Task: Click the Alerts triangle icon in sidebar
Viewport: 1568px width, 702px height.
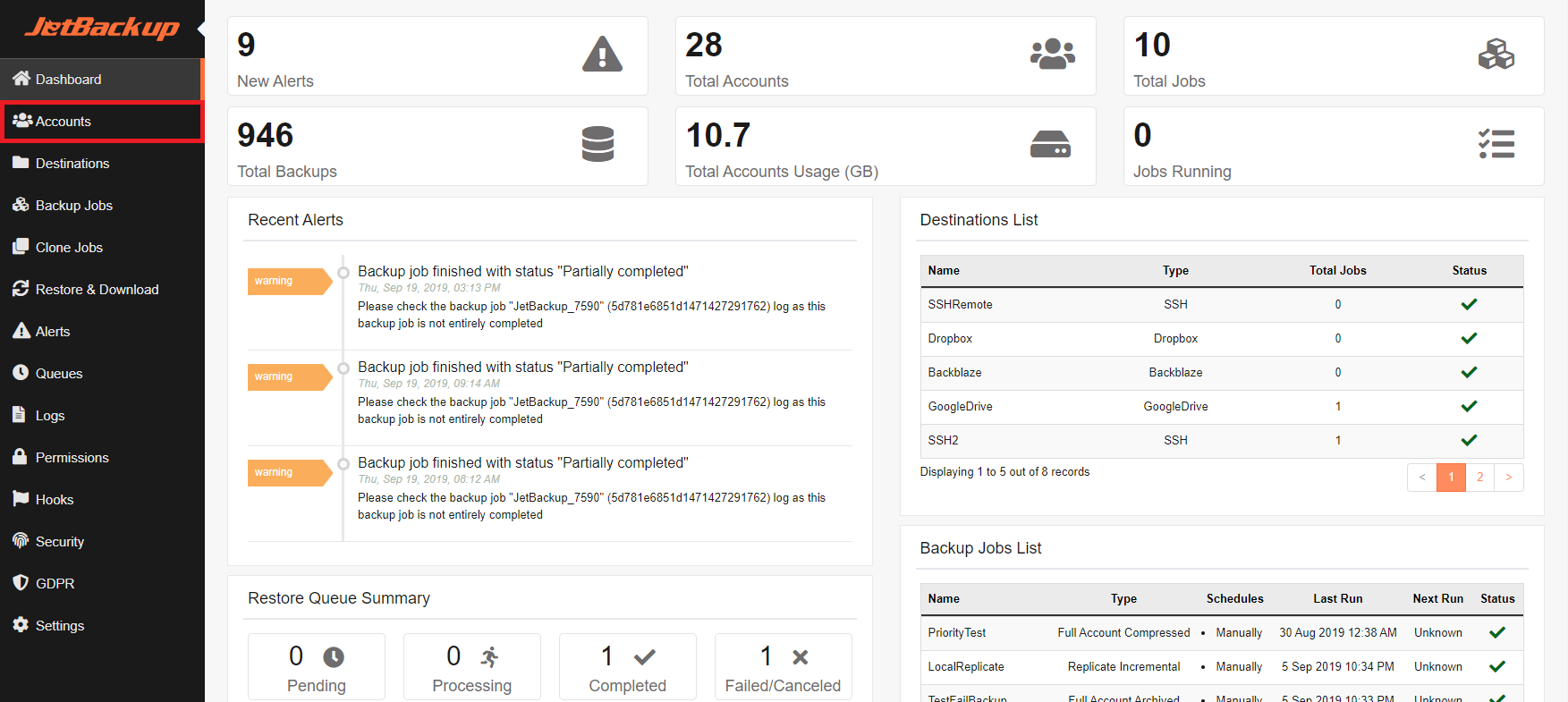Action: 21,331
